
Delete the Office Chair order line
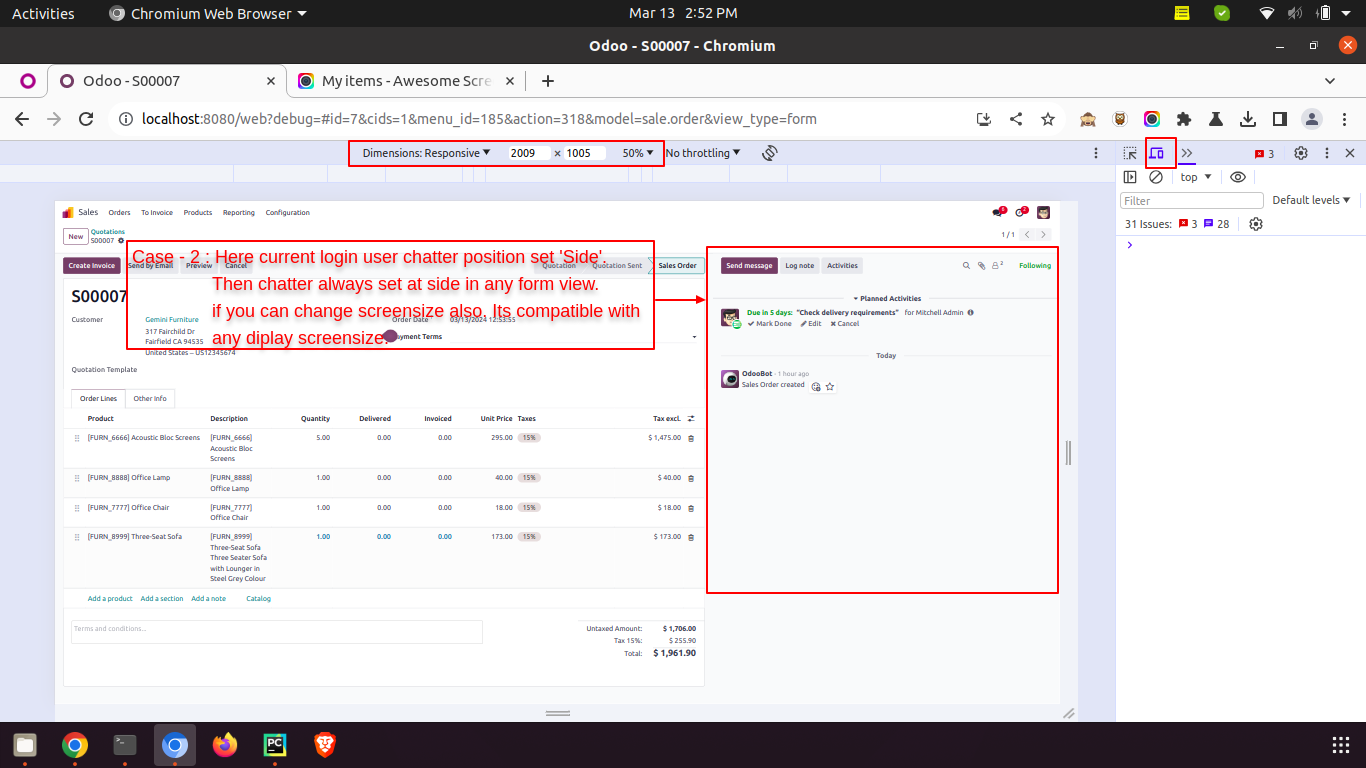pos(691,508)
